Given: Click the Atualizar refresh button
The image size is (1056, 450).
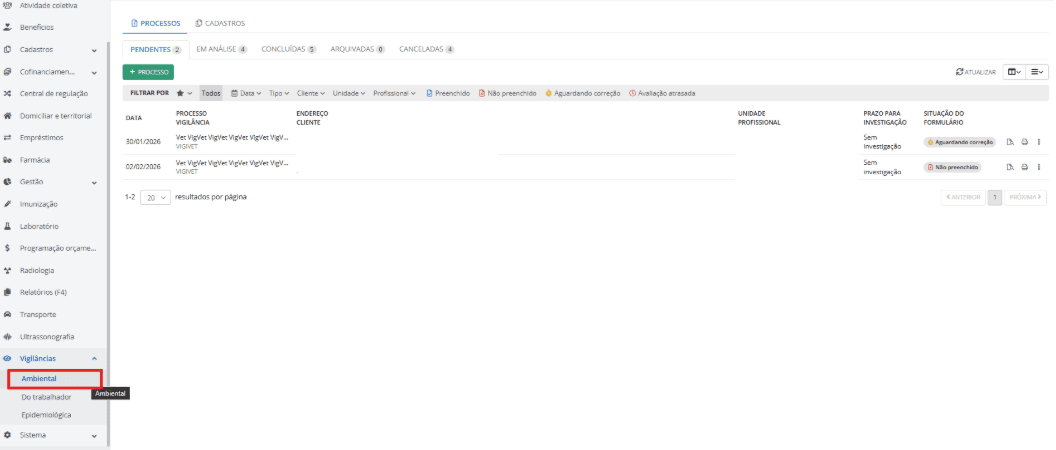Looking at the screenshot, I should click(x=976, y=72).
